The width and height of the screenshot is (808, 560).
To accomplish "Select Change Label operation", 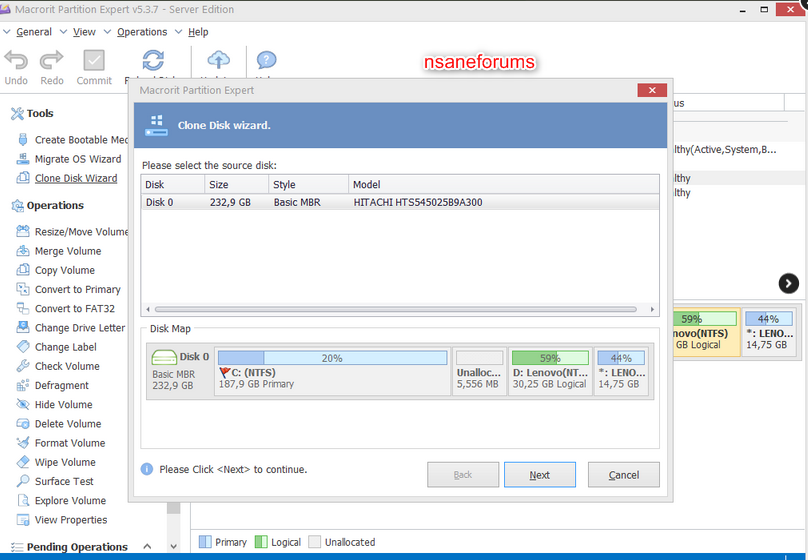I will [57, 347].
